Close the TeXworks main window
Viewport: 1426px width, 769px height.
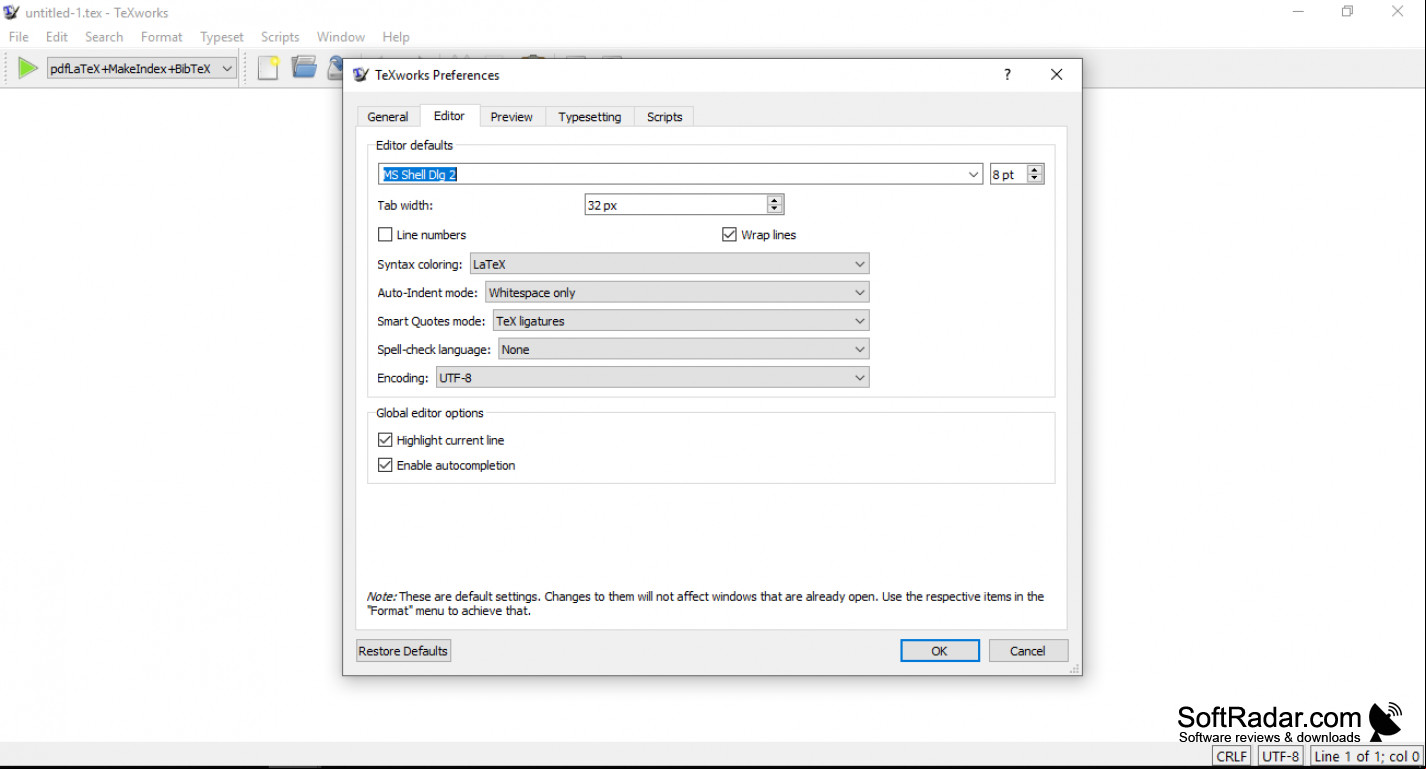coord(1397,12)
